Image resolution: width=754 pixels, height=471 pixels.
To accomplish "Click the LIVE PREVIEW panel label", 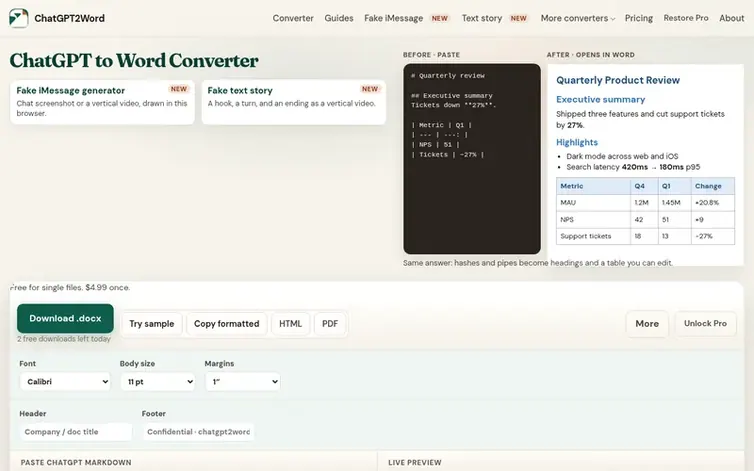I will coord(415,462).
